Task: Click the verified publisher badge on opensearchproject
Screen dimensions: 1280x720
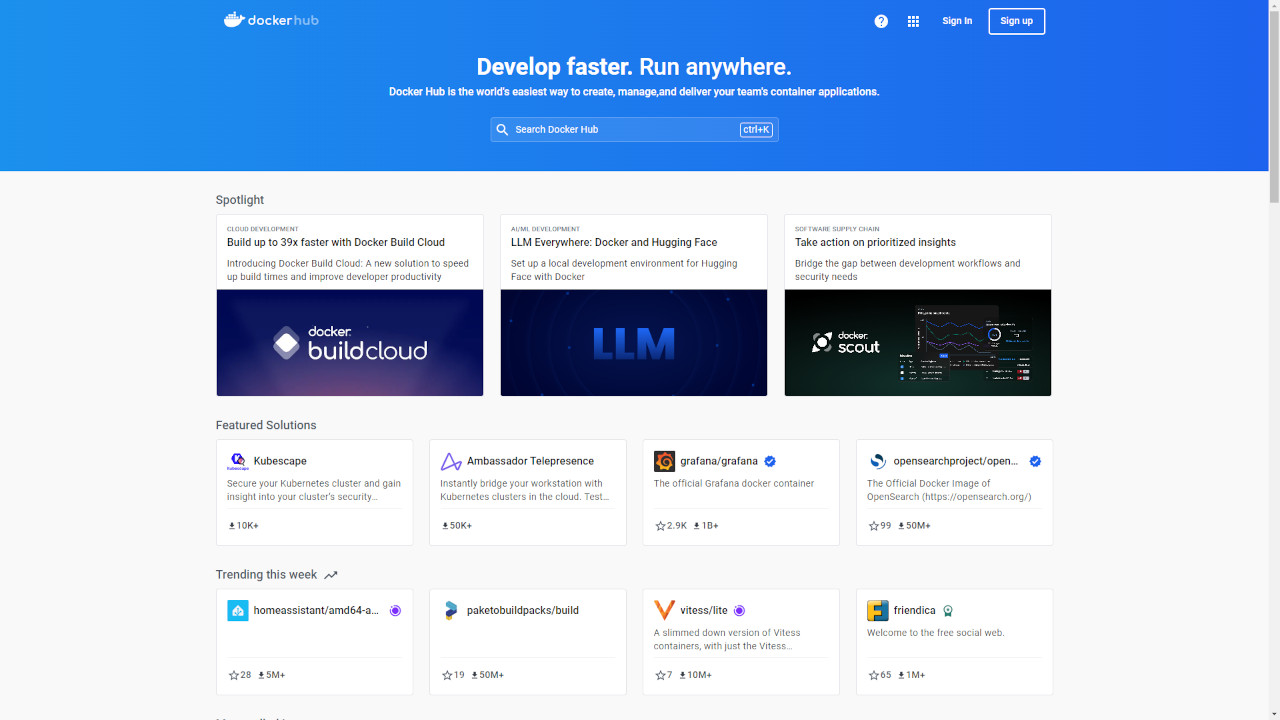Action: [x=1035, y=461]
